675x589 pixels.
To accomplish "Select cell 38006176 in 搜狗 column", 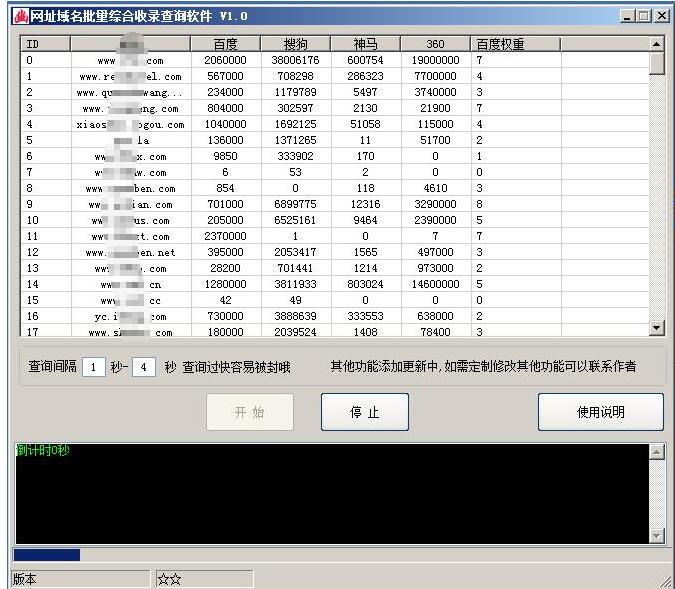I will tap(295, 60).
